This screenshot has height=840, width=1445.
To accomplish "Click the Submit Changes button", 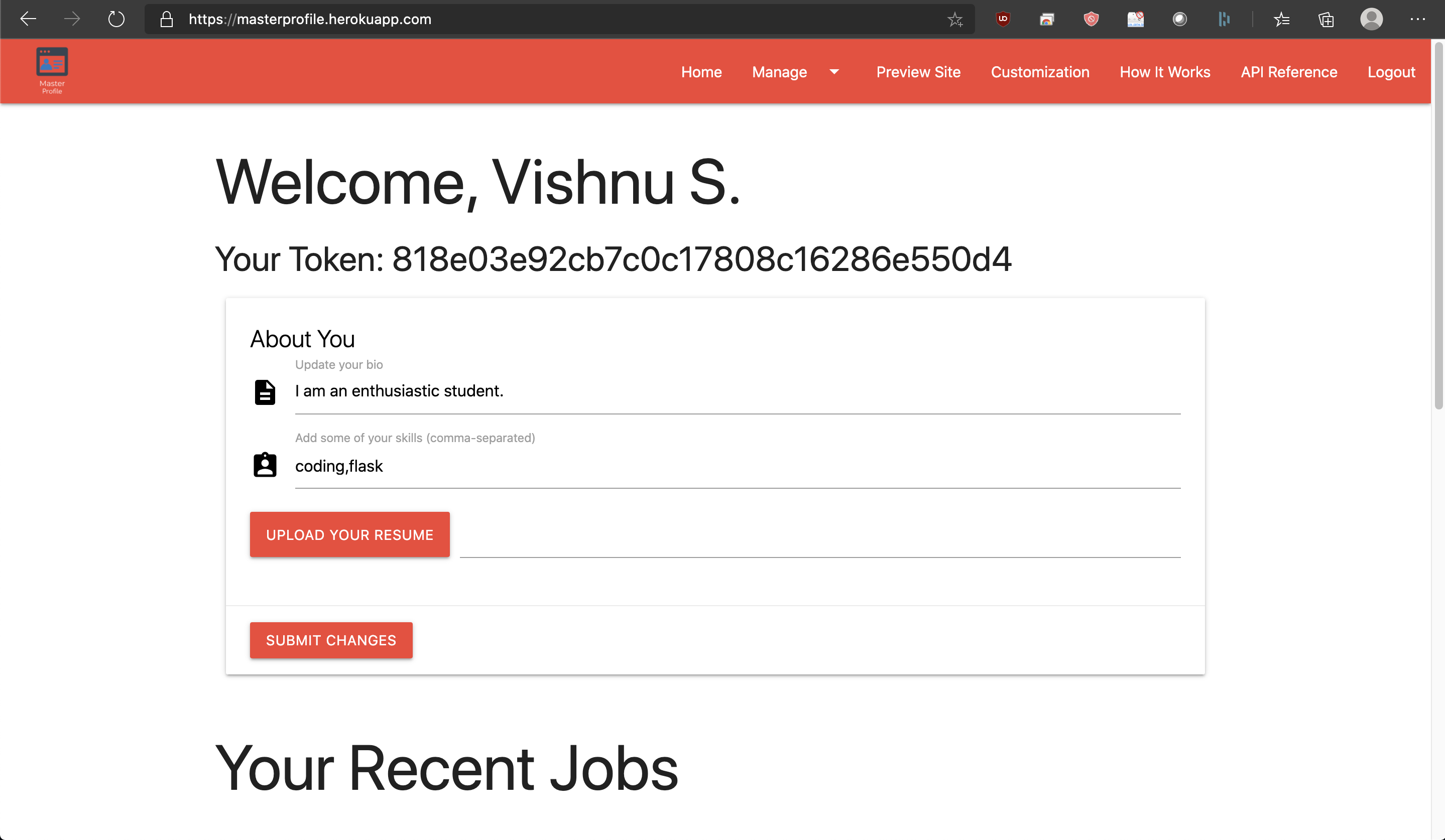I will click(x=331, y=640).
